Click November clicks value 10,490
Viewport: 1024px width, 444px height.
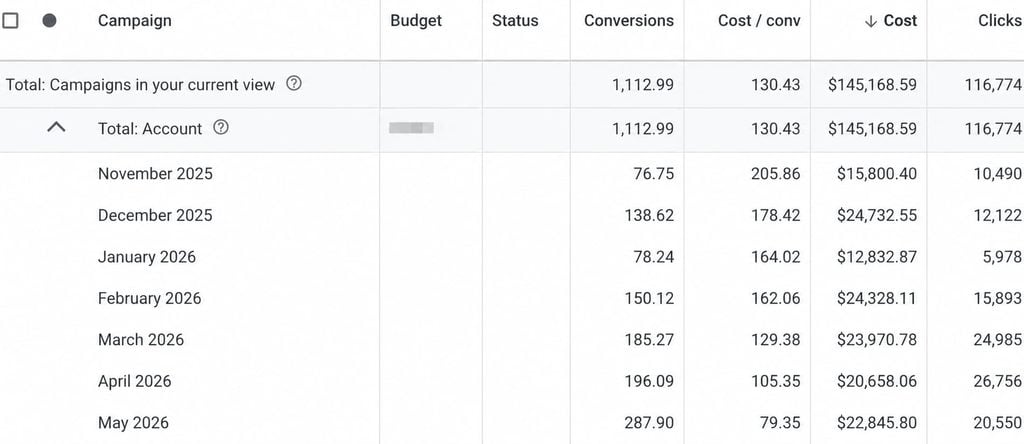(x=997, y=174)
